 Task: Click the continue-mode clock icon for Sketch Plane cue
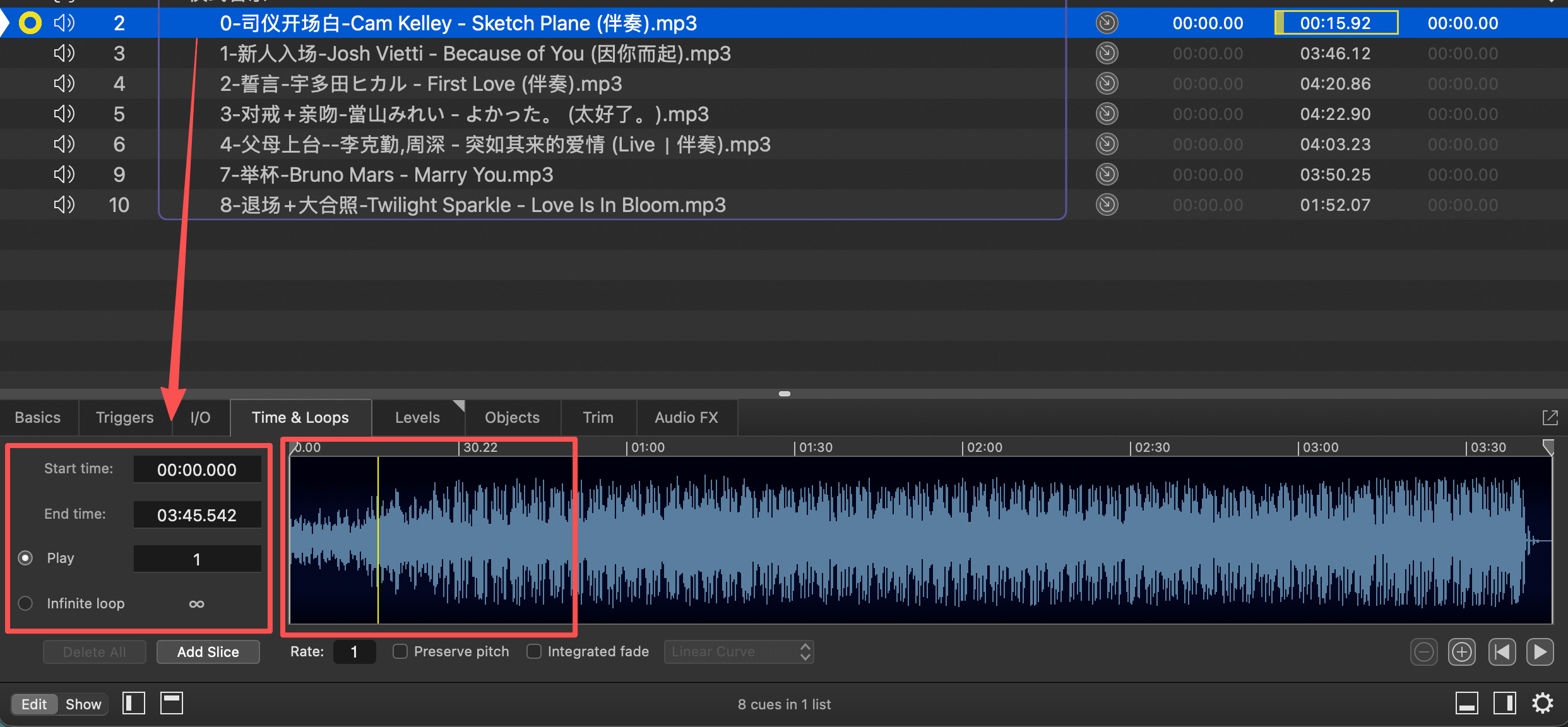click(x=1107, y=23)
